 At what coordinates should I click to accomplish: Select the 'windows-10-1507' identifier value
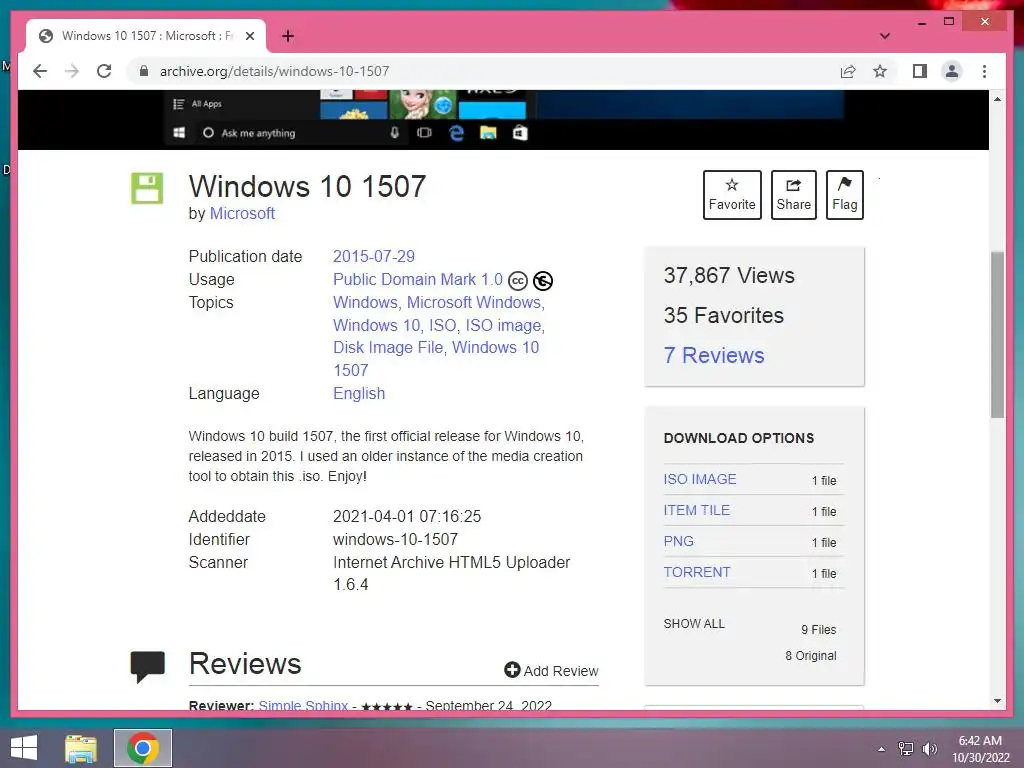[x=395, y=539]
